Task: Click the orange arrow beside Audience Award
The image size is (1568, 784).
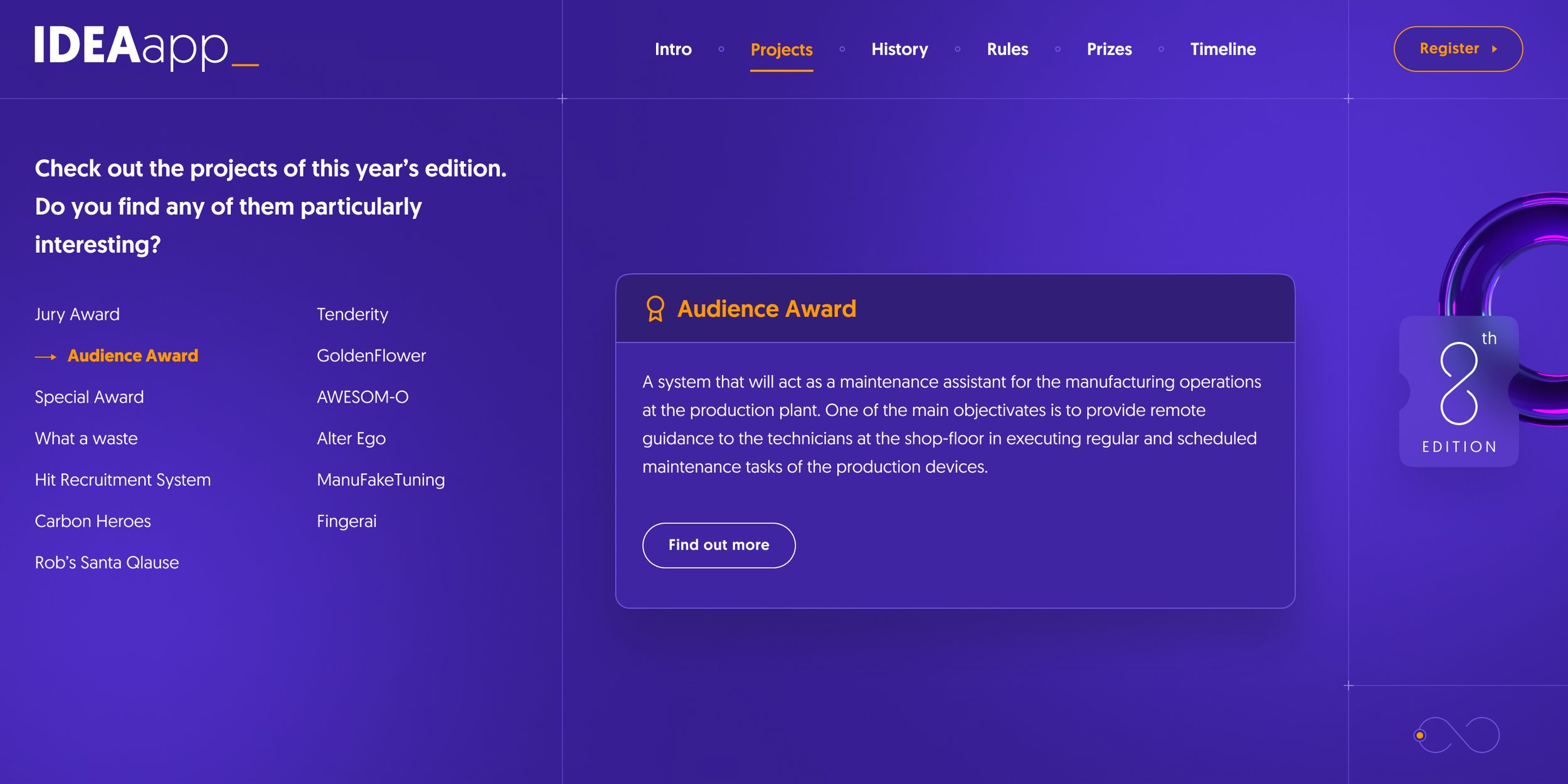Action: (x=45, y=357)
